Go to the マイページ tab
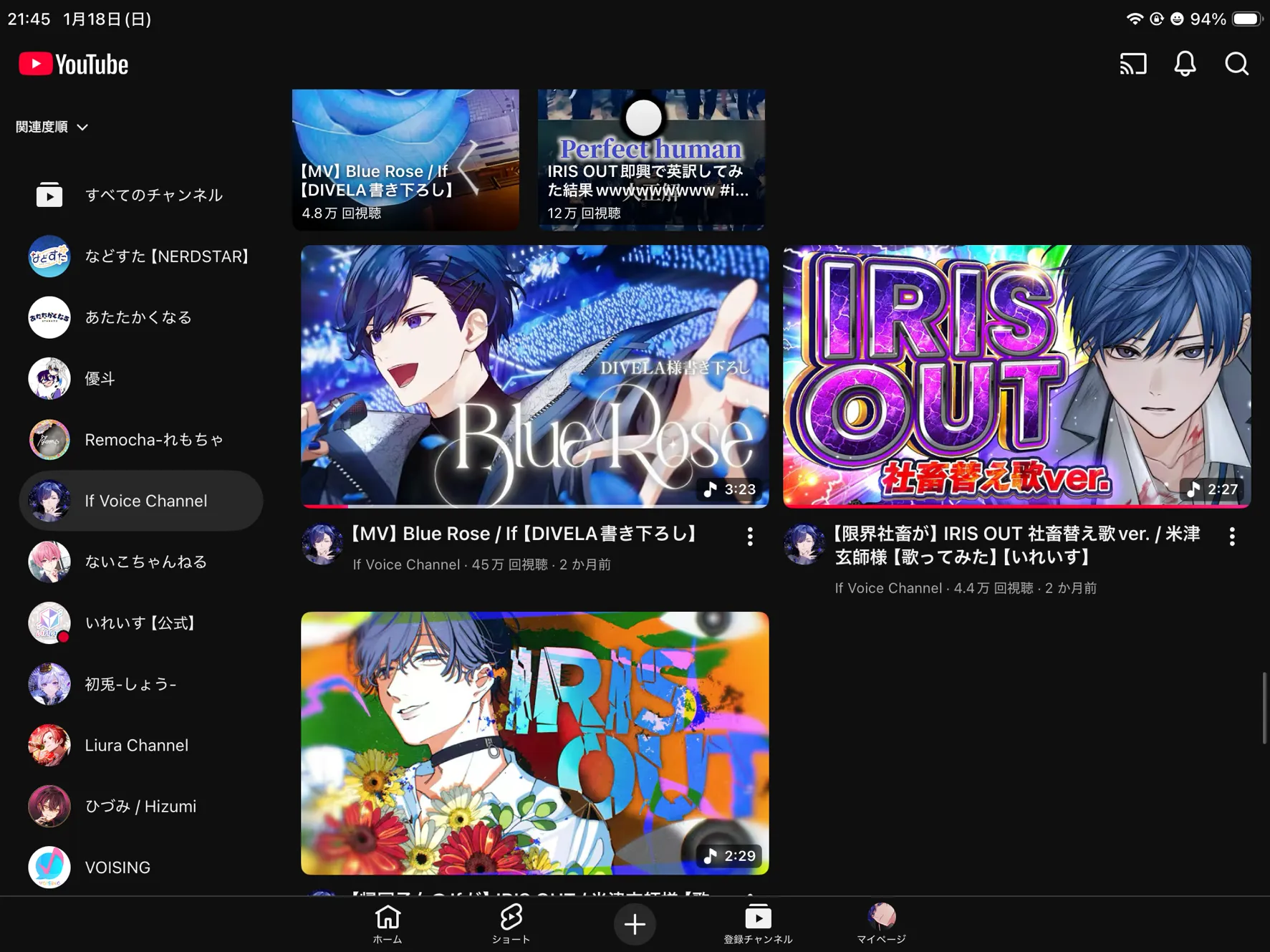 882,924
